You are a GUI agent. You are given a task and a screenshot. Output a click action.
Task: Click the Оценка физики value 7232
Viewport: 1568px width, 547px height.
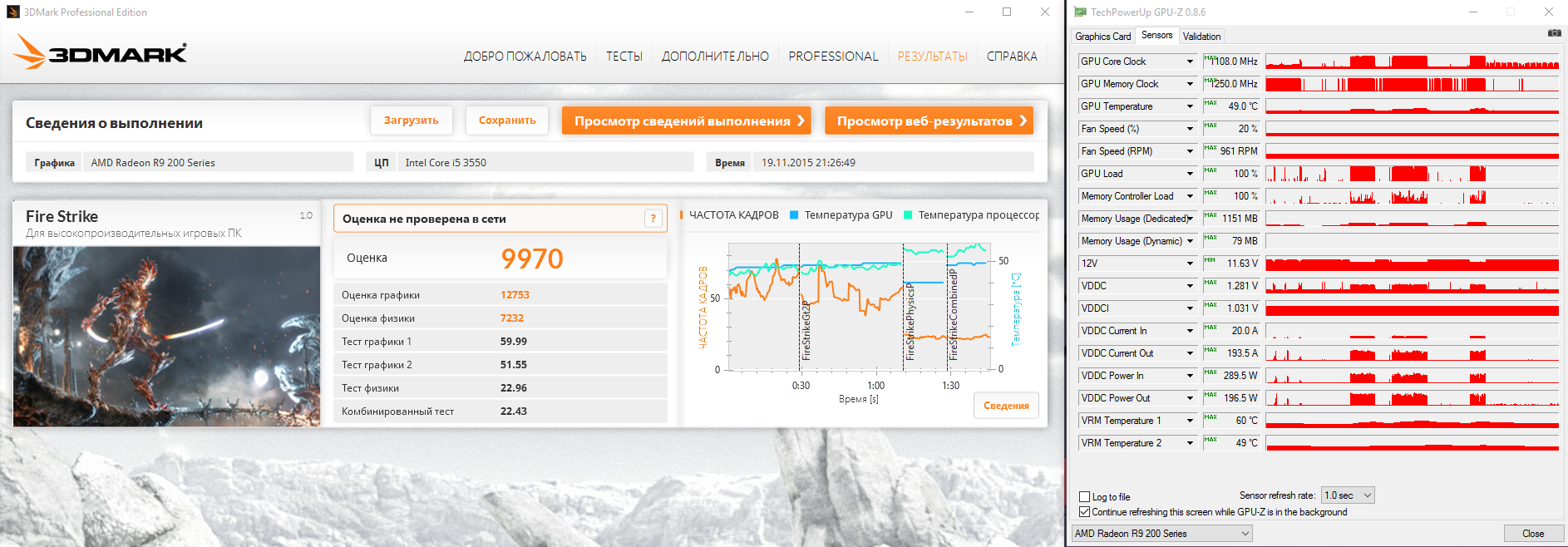(512, 318)
